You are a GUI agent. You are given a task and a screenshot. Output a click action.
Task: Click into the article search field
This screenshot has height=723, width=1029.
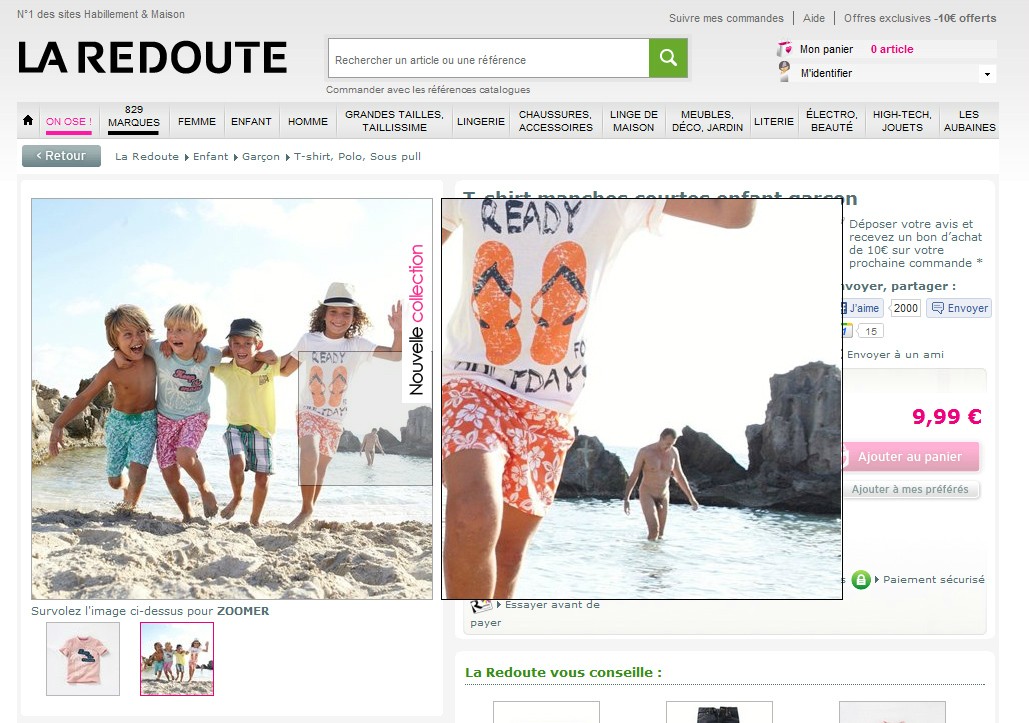point(488,60)
